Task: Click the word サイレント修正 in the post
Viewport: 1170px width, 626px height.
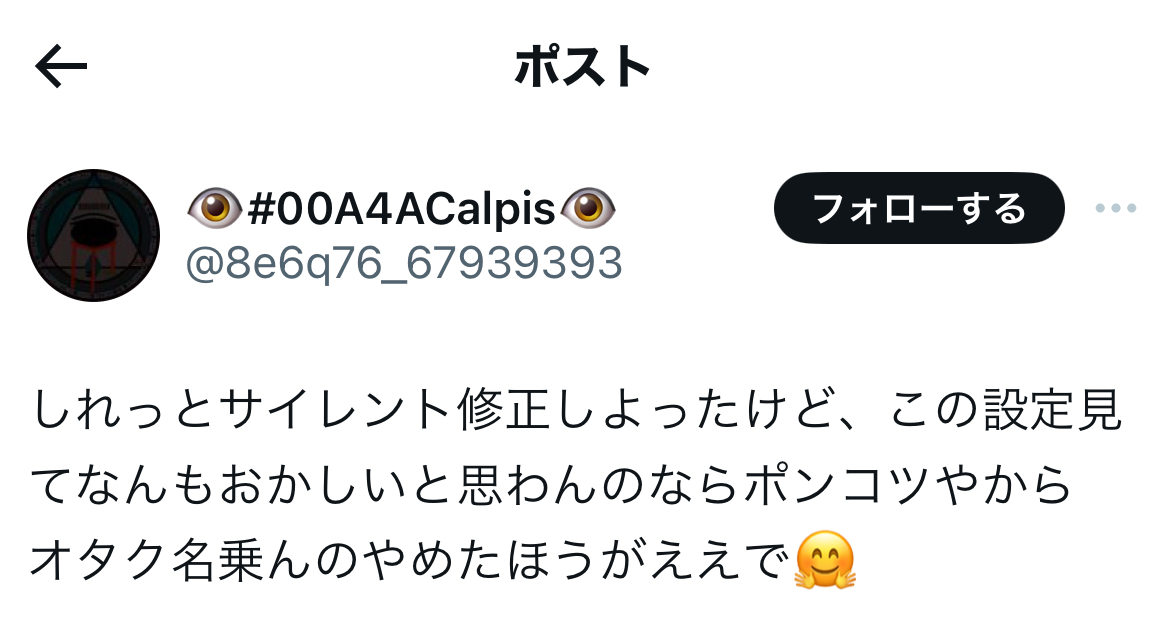Action: 387,410
